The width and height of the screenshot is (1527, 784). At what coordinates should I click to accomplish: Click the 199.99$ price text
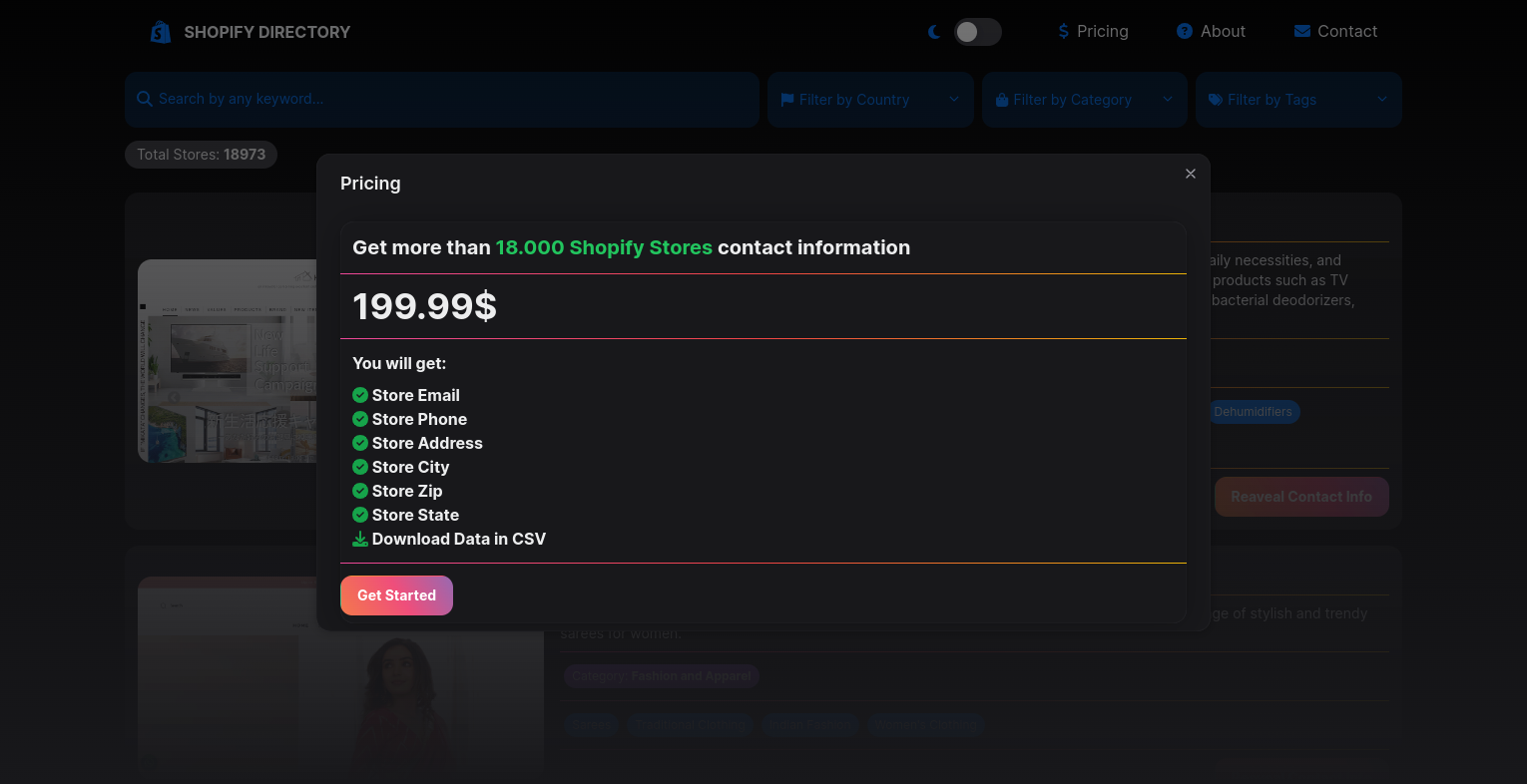pyautogui.click(x=425, y=306)
